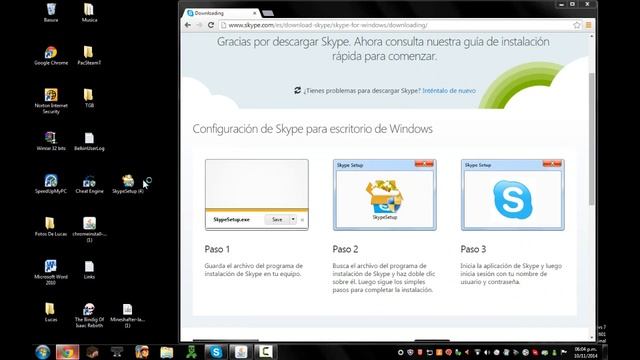Select the PacSteam7 folder
Viewport: 640px width, 360px height.
pos(89,56)
